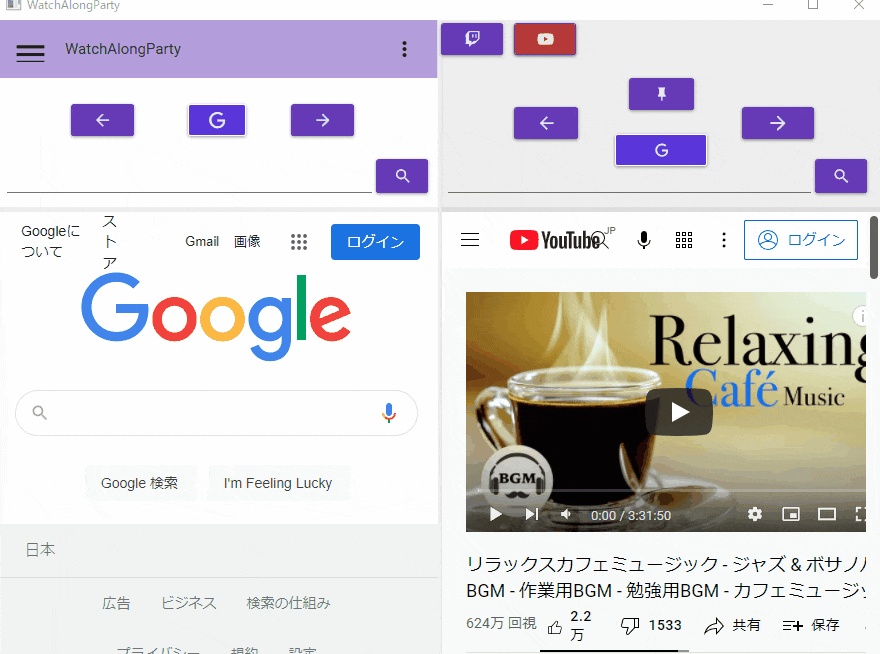
Task: Open the YouTube guide hamburger menu
Action: pyautogui.click(x=470, y=240)
